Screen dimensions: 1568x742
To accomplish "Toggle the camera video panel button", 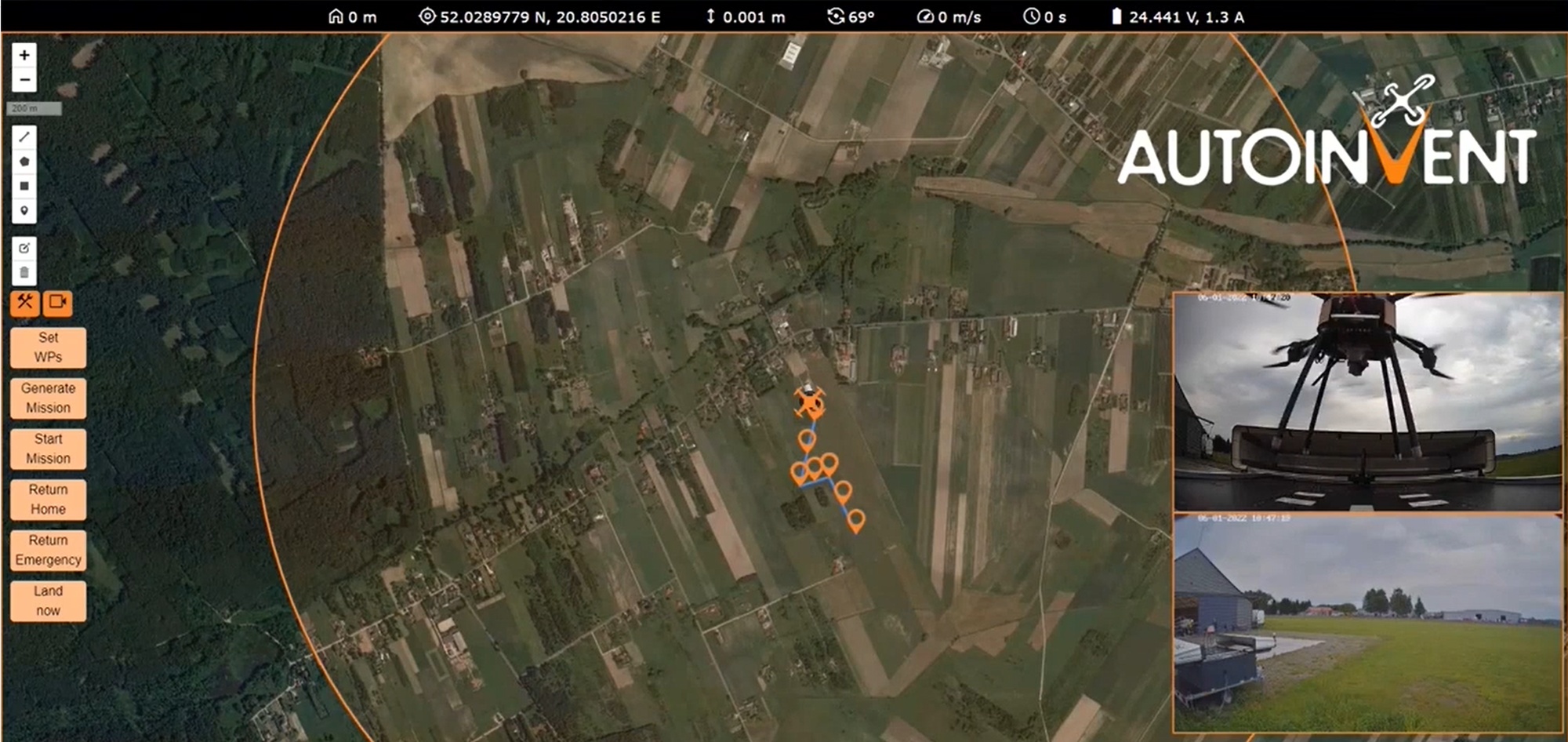I will 57,303.
